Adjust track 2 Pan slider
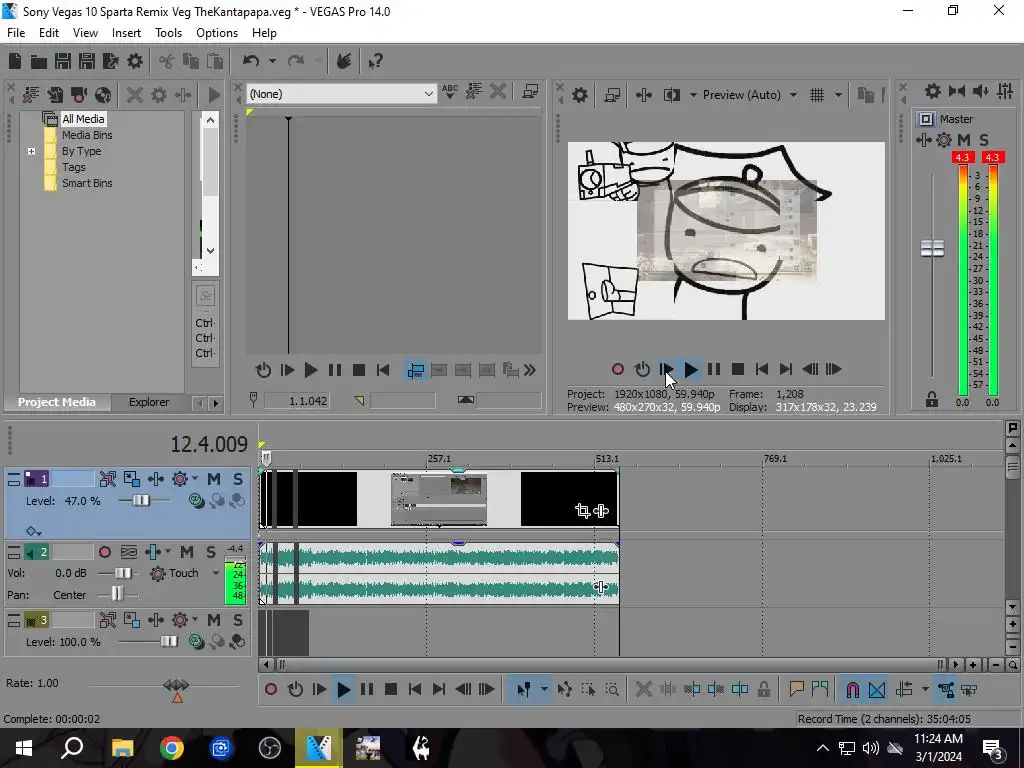The width and height of the screenshot is (1024, 768). pos(117,594)
